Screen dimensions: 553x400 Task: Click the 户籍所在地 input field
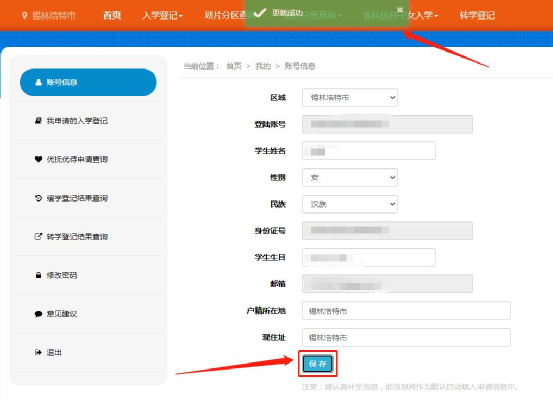pos(406,311)
